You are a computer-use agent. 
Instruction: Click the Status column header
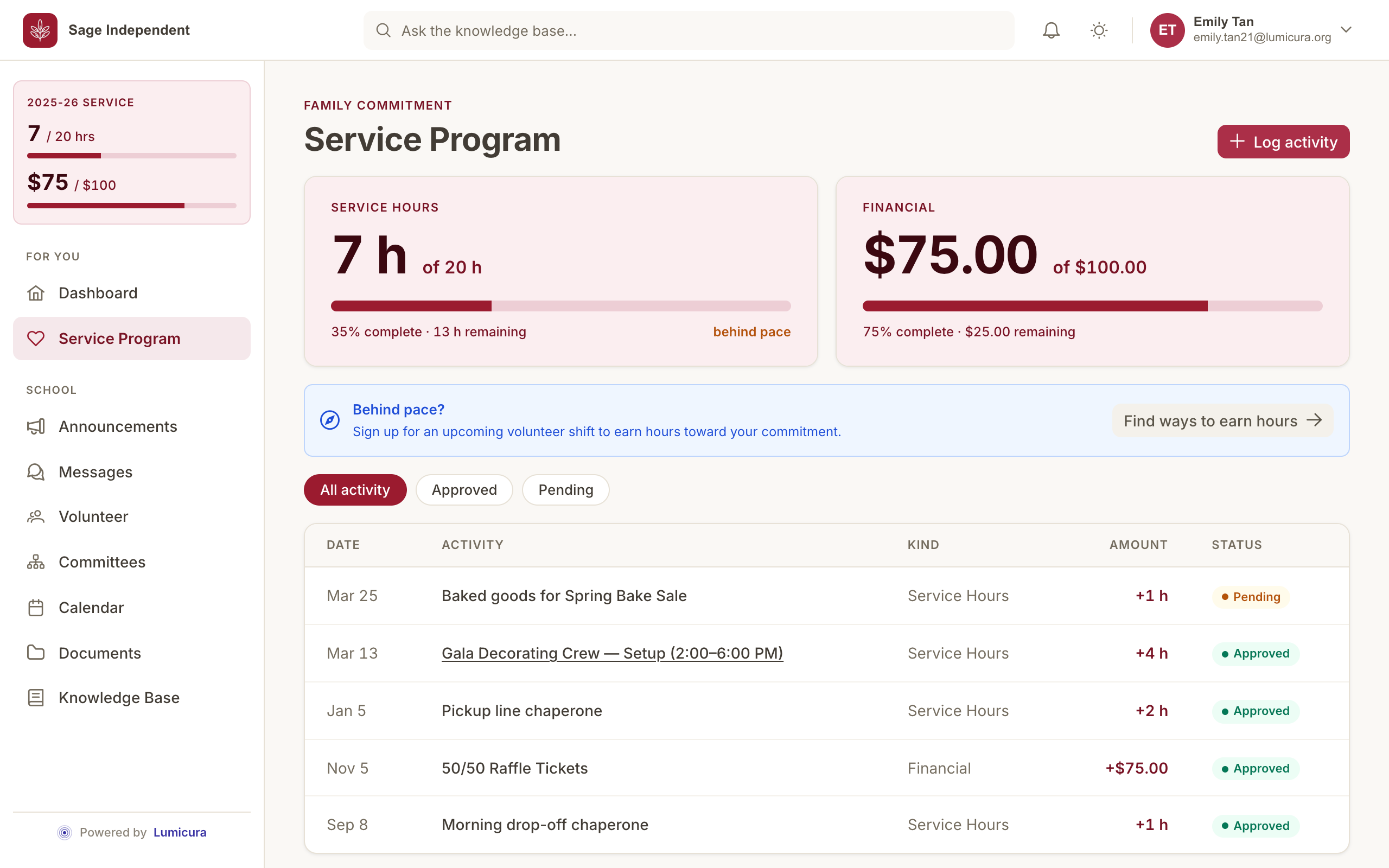click(x=1237, y=545)
